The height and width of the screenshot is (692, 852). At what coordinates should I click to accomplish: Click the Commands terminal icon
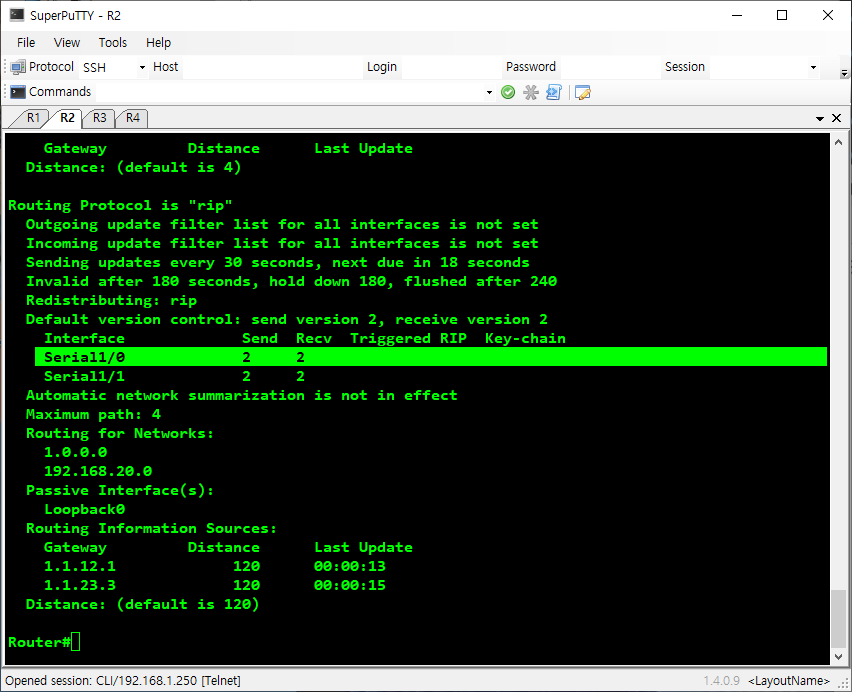(x=18, y=92)
